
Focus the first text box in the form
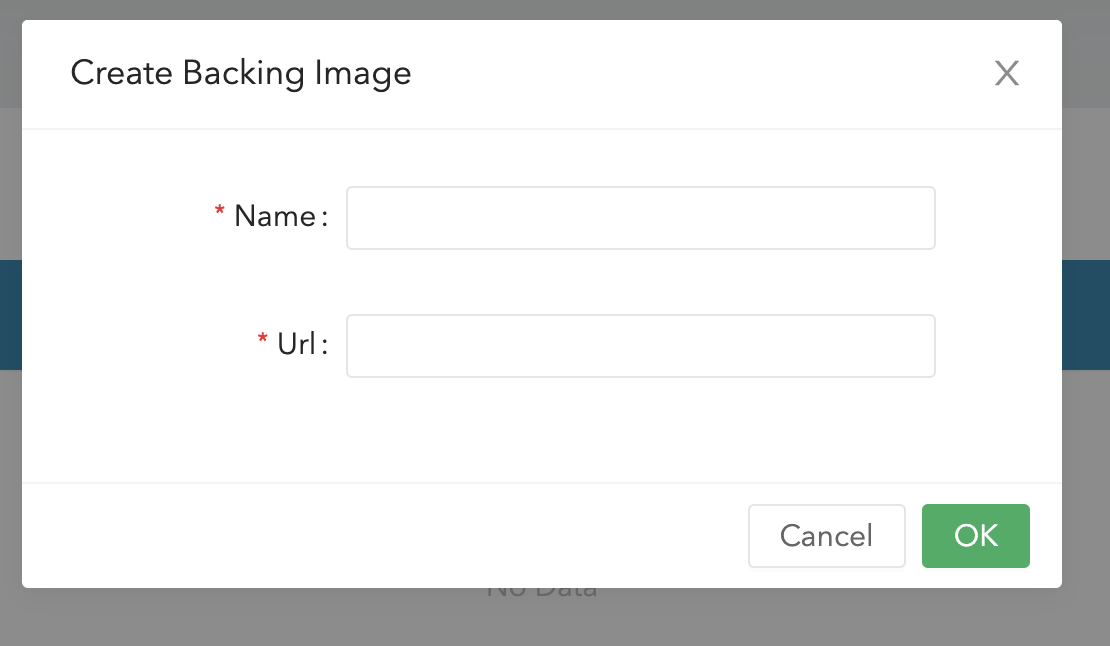coord(640,217)
